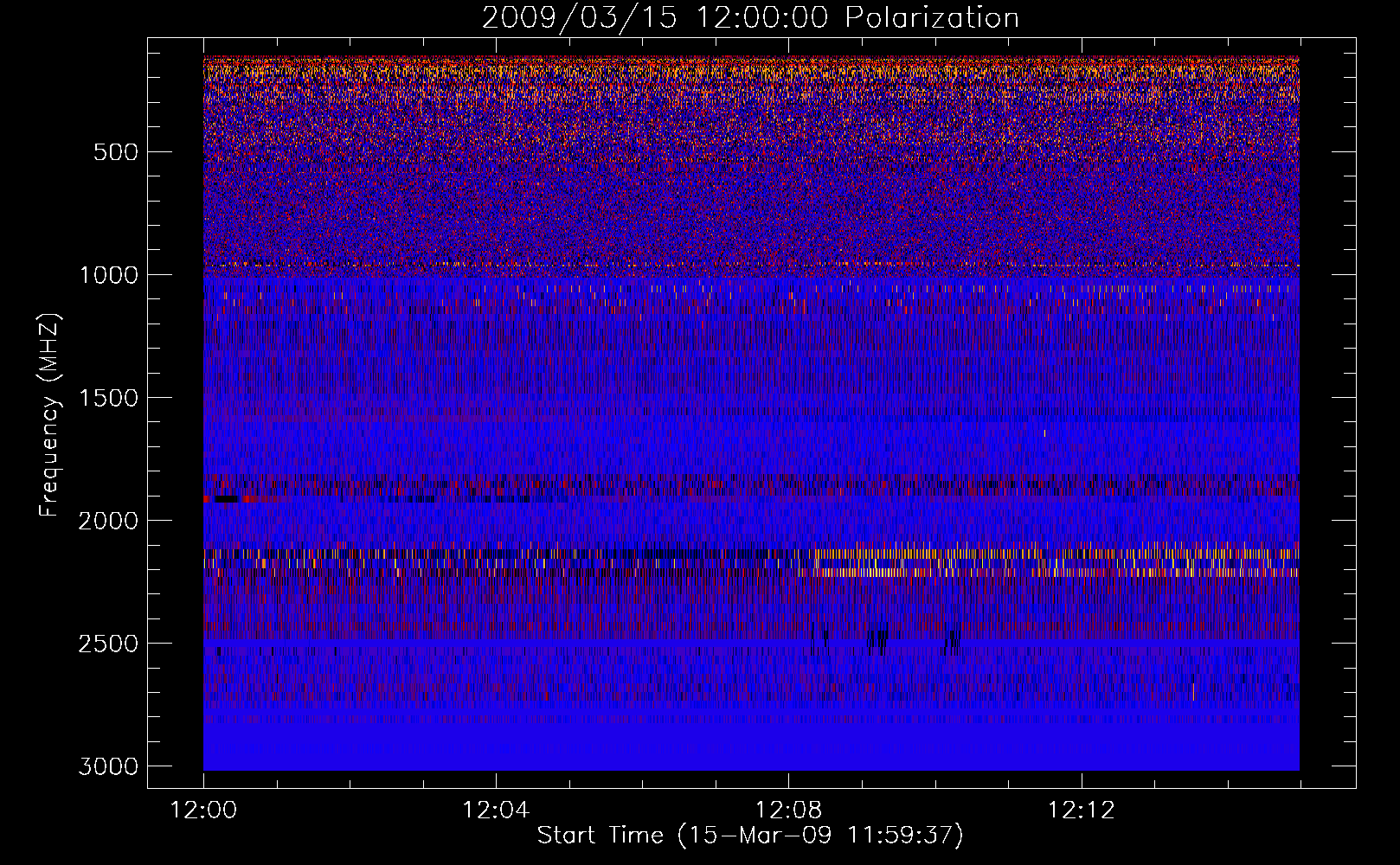Click the 12:00 time tick label
The width and height of the screenshot is (1400, 865).
(x=203, y=811)
